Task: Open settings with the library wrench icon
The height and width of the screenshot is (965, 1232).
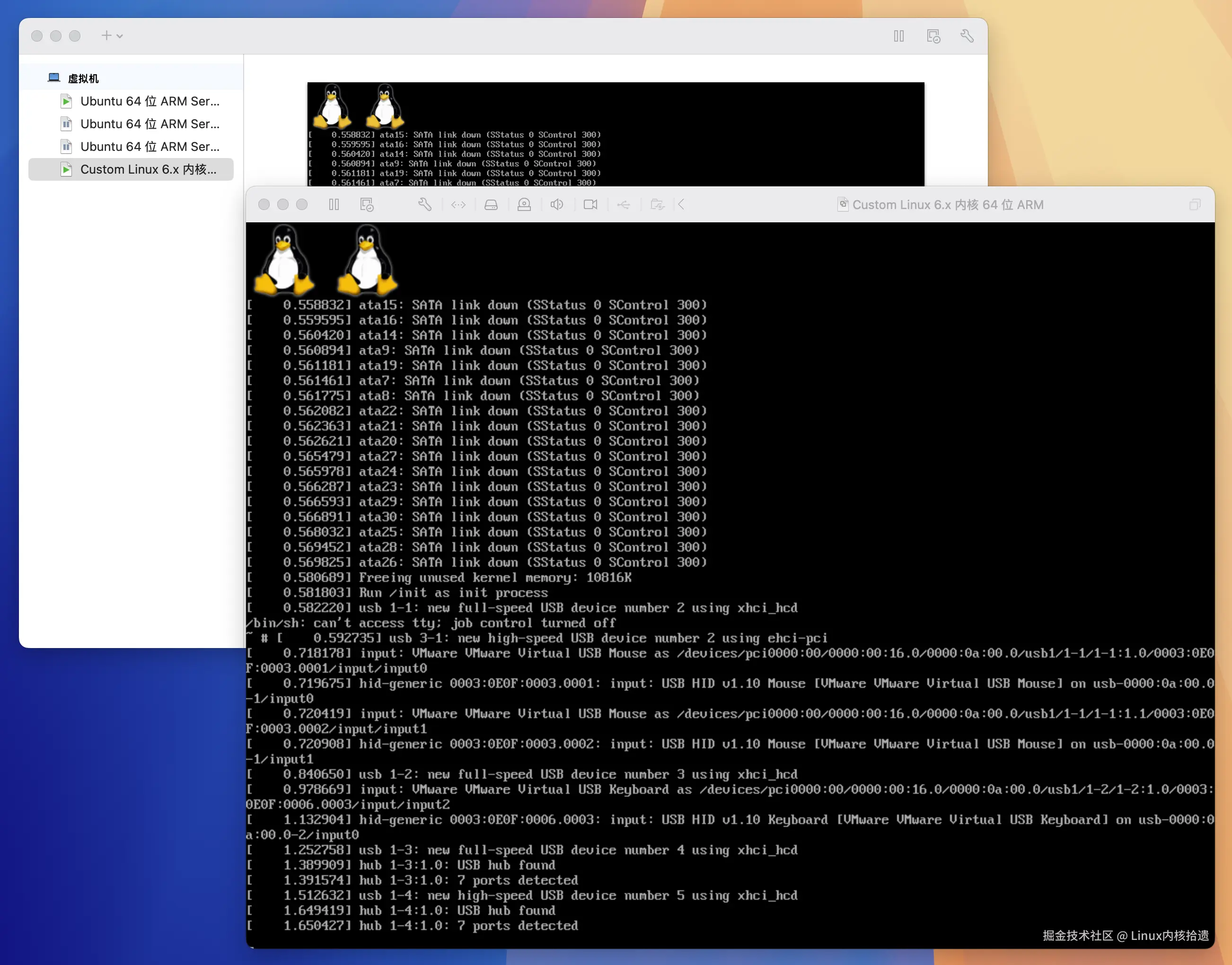Action: [x=967, y=36]
